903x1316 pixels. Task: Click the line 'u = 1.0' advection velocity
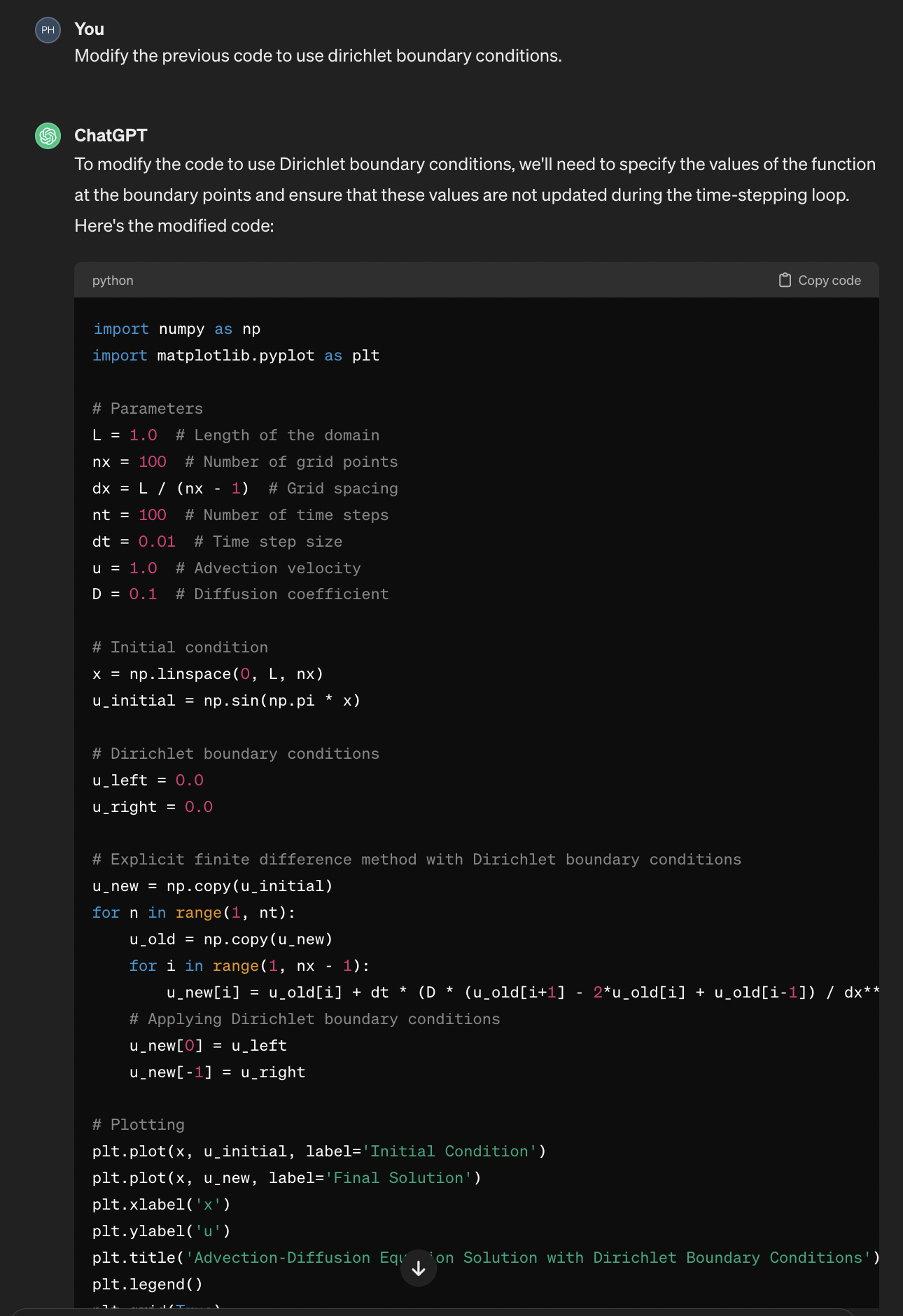click(227, 568)
